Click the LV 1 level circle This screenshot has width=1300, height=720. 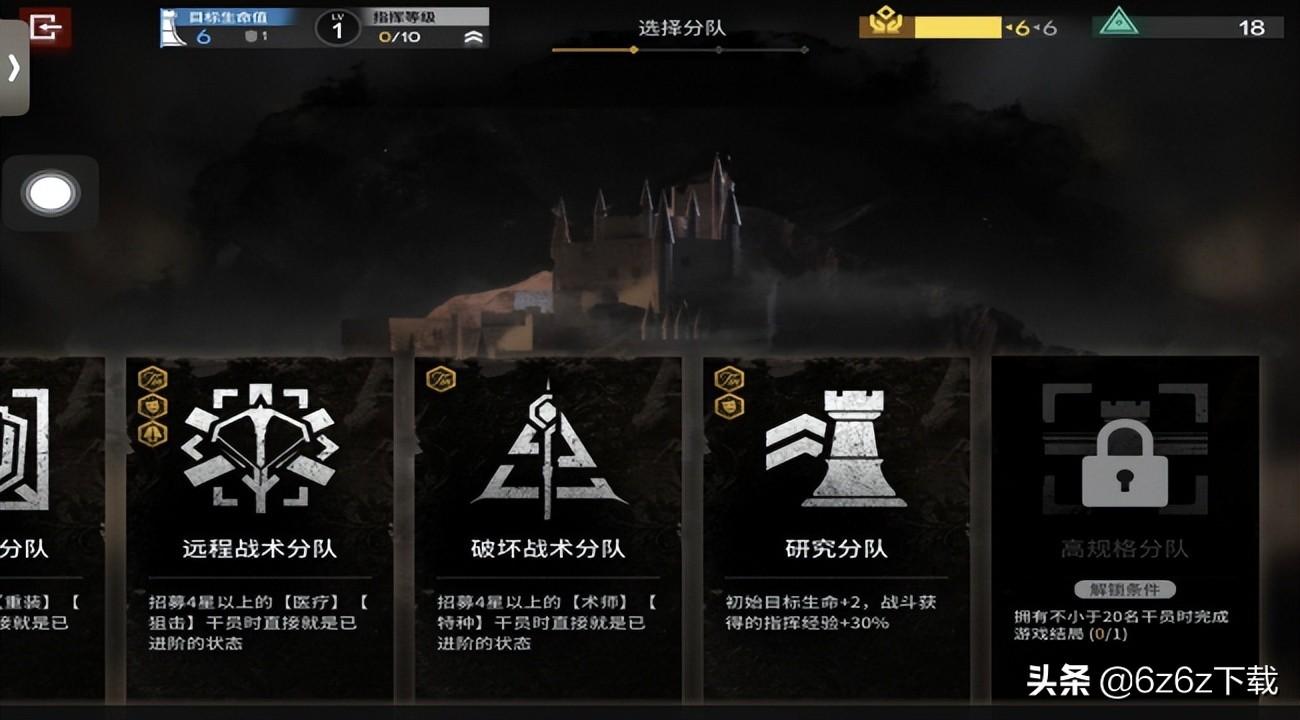pos(337,28)
